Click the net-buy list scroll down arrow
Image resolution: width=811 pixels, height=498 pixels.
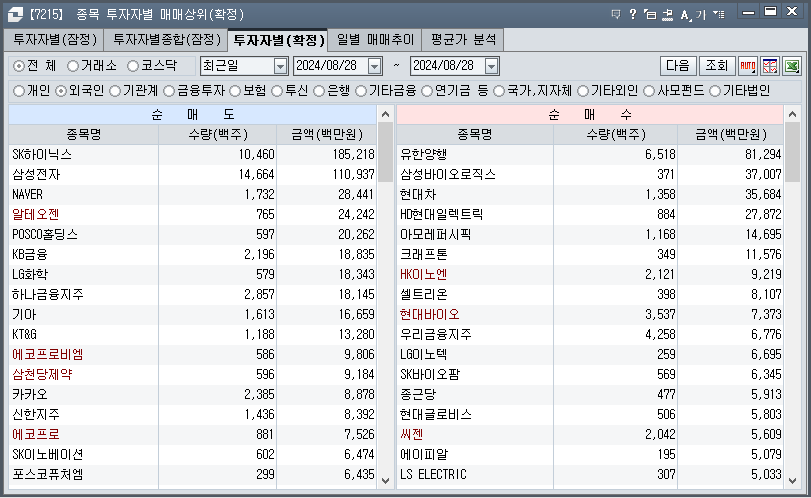[792, 480]
